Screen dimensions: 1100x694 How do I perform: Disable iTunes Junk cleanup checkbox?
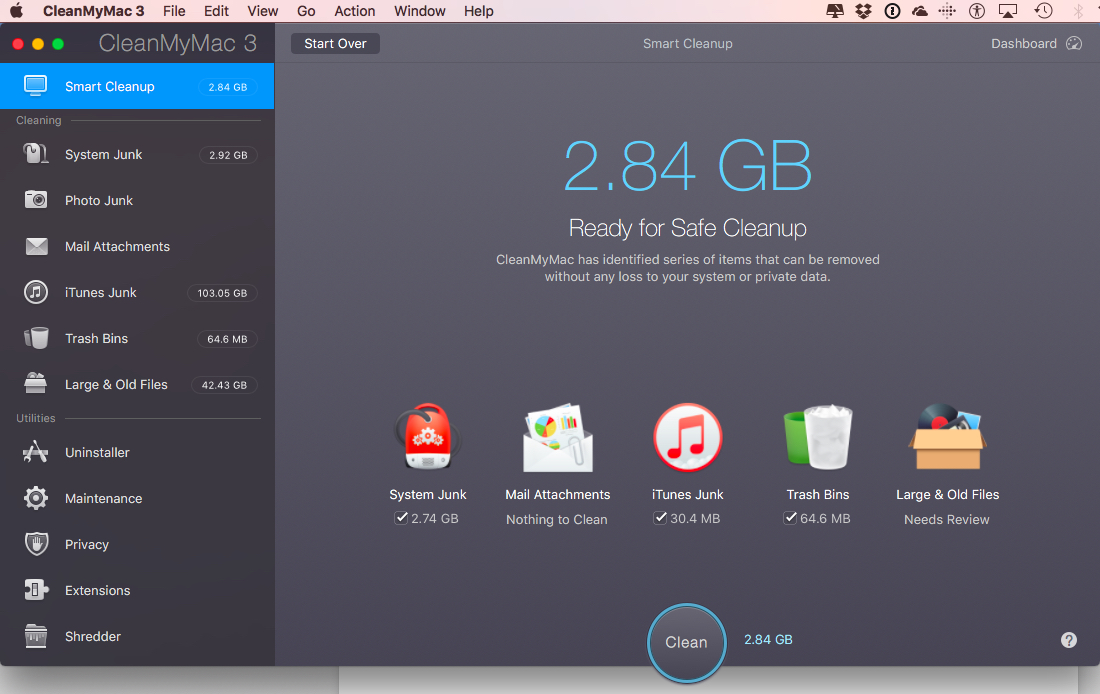(661, 518)
